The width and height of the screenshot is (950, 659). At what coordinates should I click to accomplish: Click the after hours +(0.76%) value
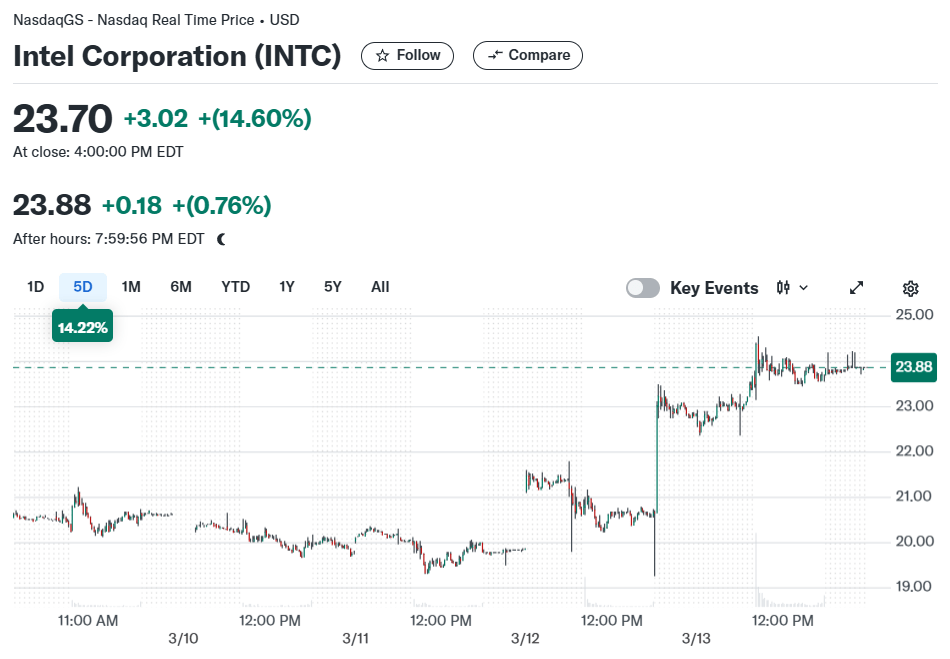[222, 206]
